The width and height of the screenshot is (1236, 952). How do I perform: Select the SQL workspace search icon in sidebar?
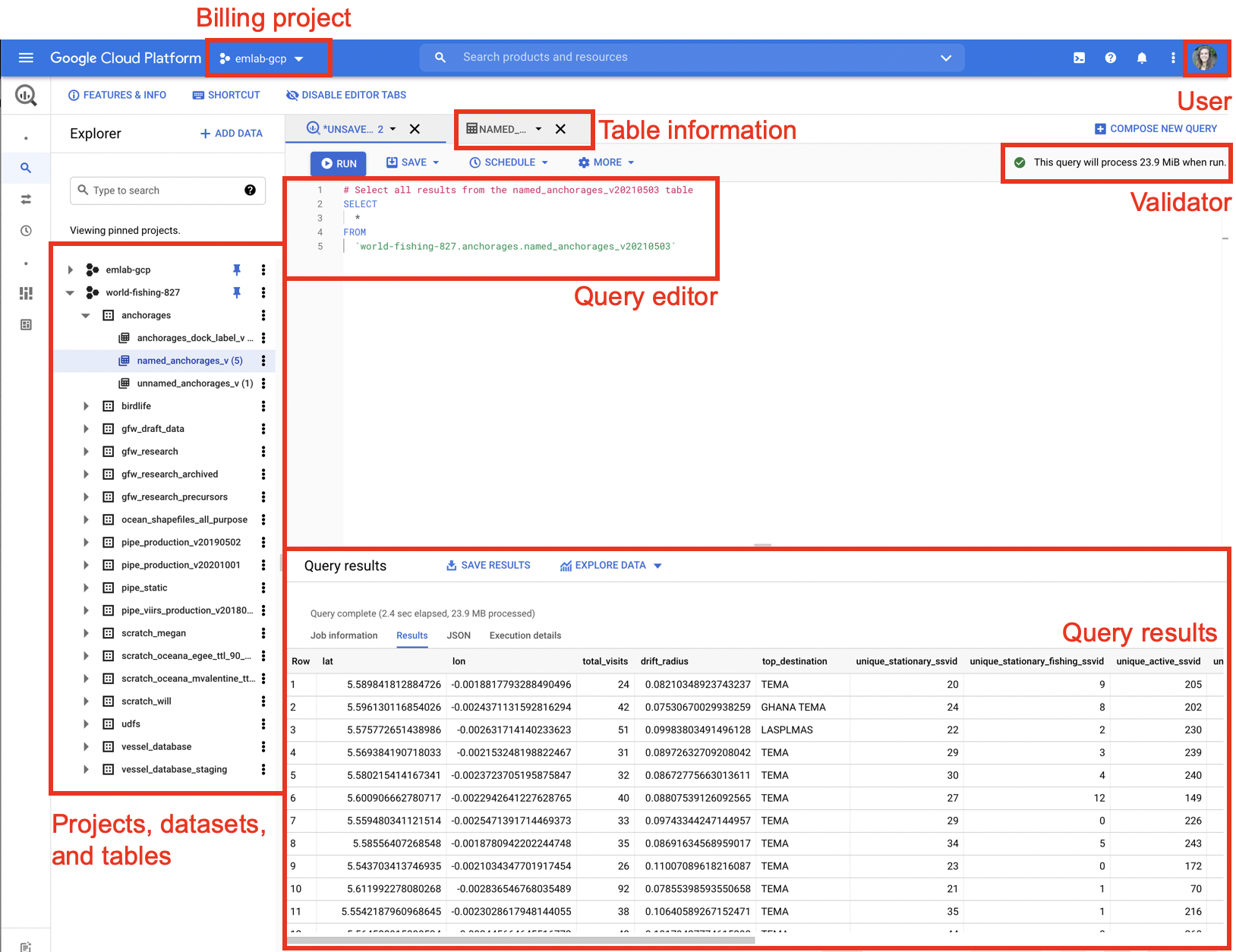[26, 168]
